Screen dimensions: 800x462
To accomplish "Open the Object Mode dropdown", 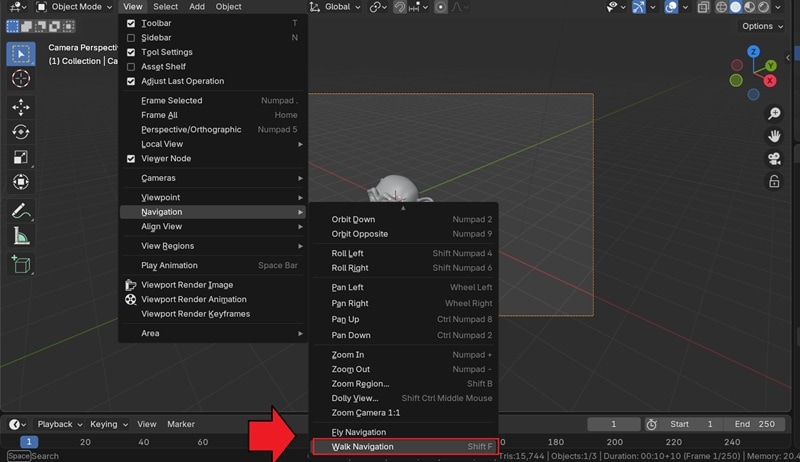I will click(x=74, y=7).
